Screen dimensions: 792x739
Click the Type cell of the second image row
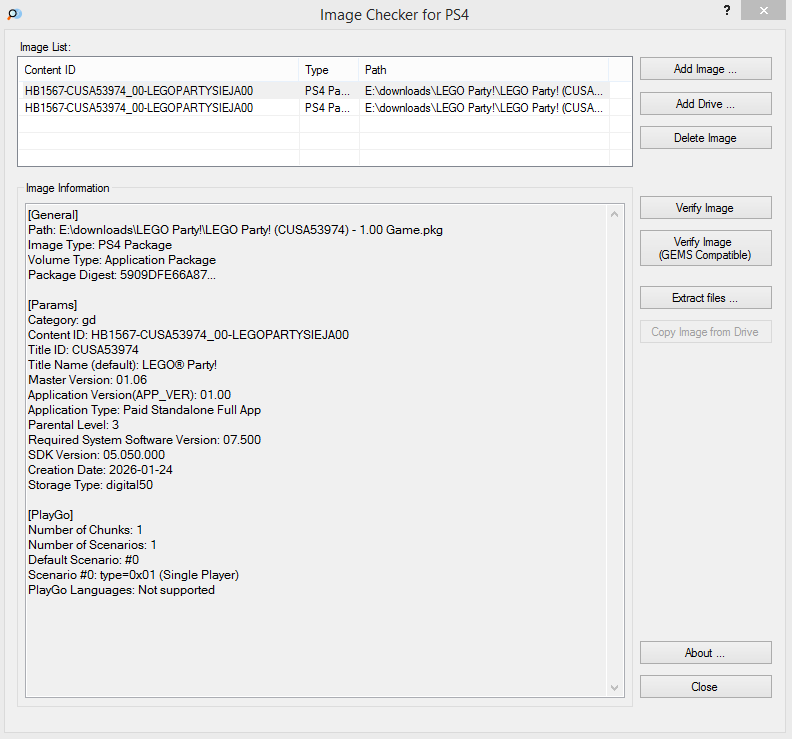tap(328, 107)
